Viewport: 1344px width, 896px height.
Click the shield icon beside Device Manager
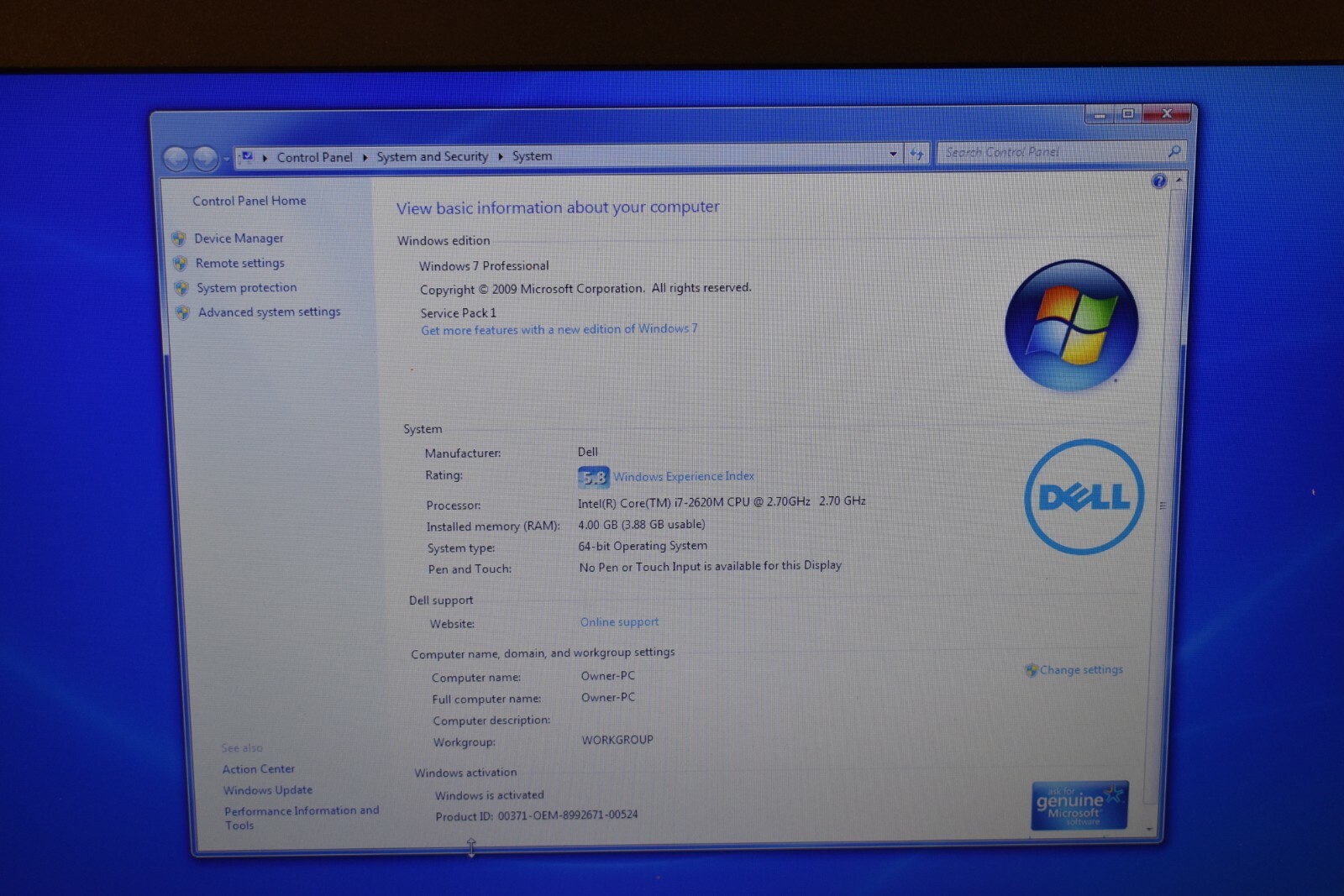179,238
